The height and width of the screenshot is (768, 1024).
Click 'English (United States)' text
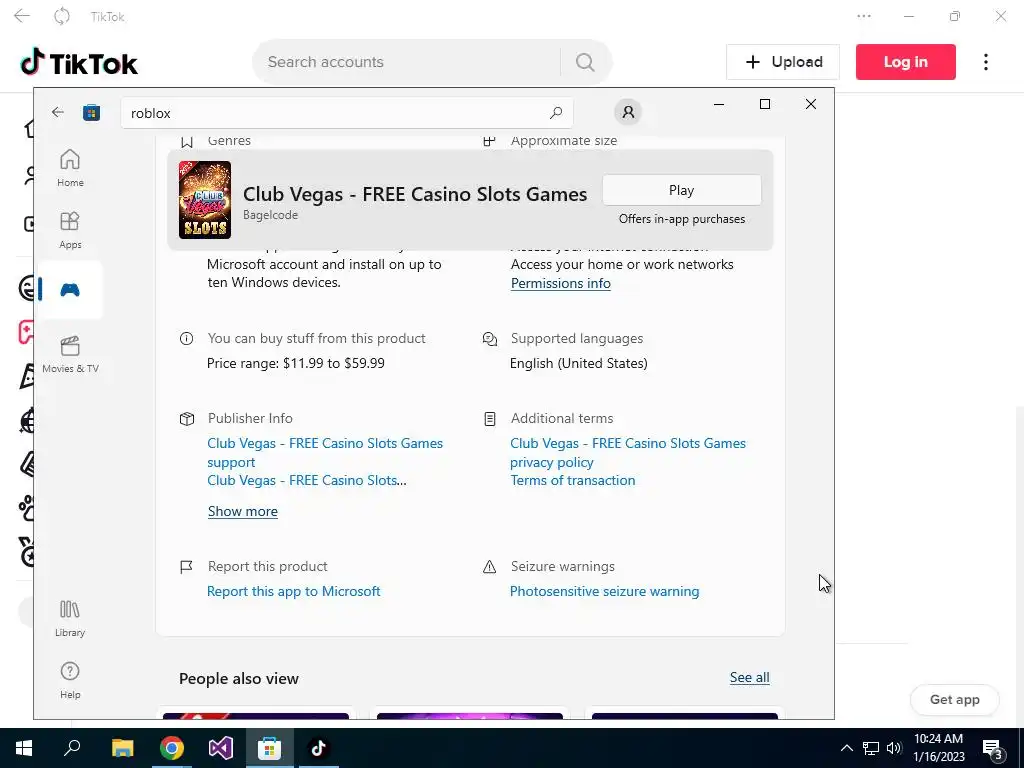tap(579, 363)
